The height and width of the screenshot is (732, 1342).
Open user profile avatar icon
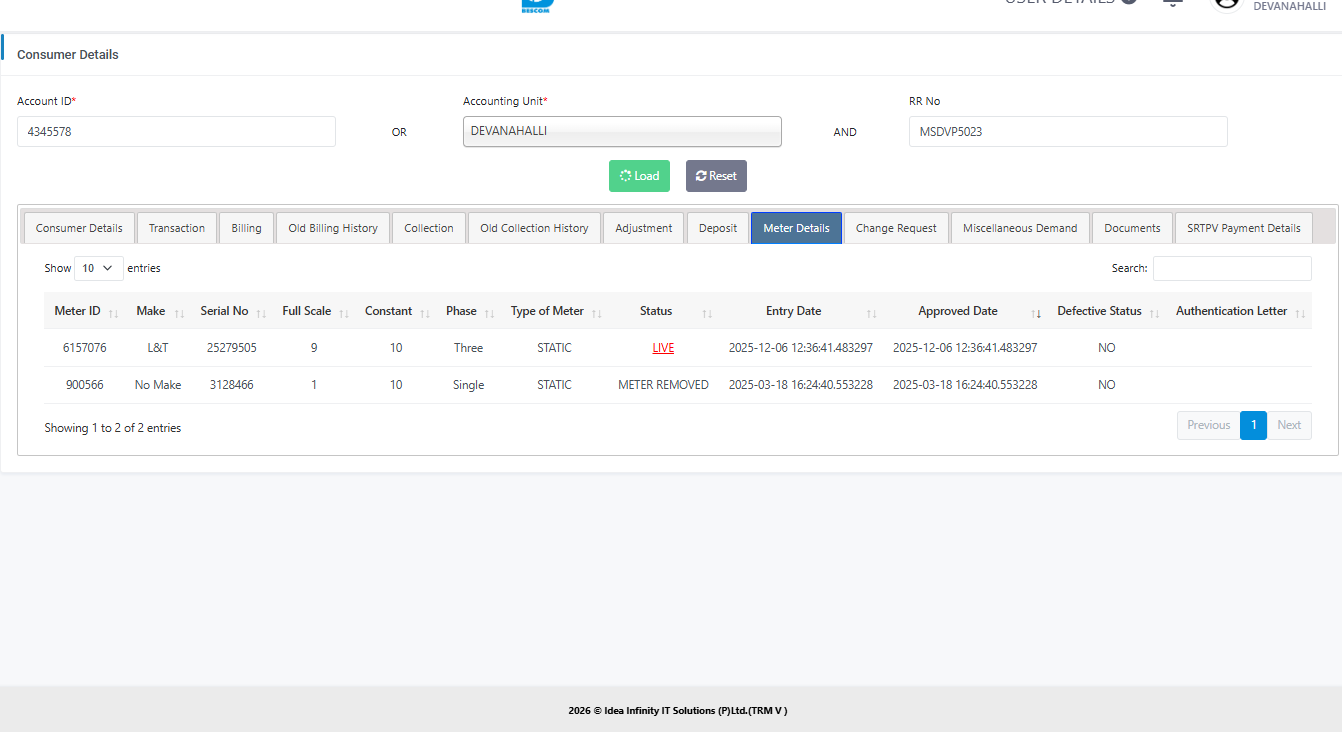tap(1226, 4)
